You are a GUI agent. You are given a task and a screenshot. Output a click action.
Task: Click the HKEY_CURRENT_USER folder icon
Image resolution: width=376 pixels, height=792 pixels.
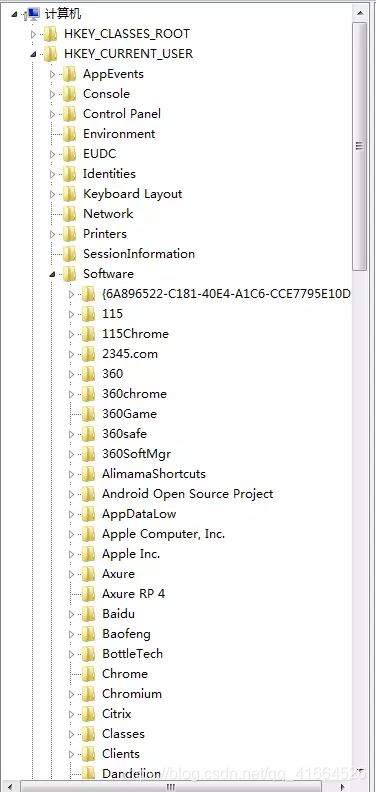pos(51,54)
